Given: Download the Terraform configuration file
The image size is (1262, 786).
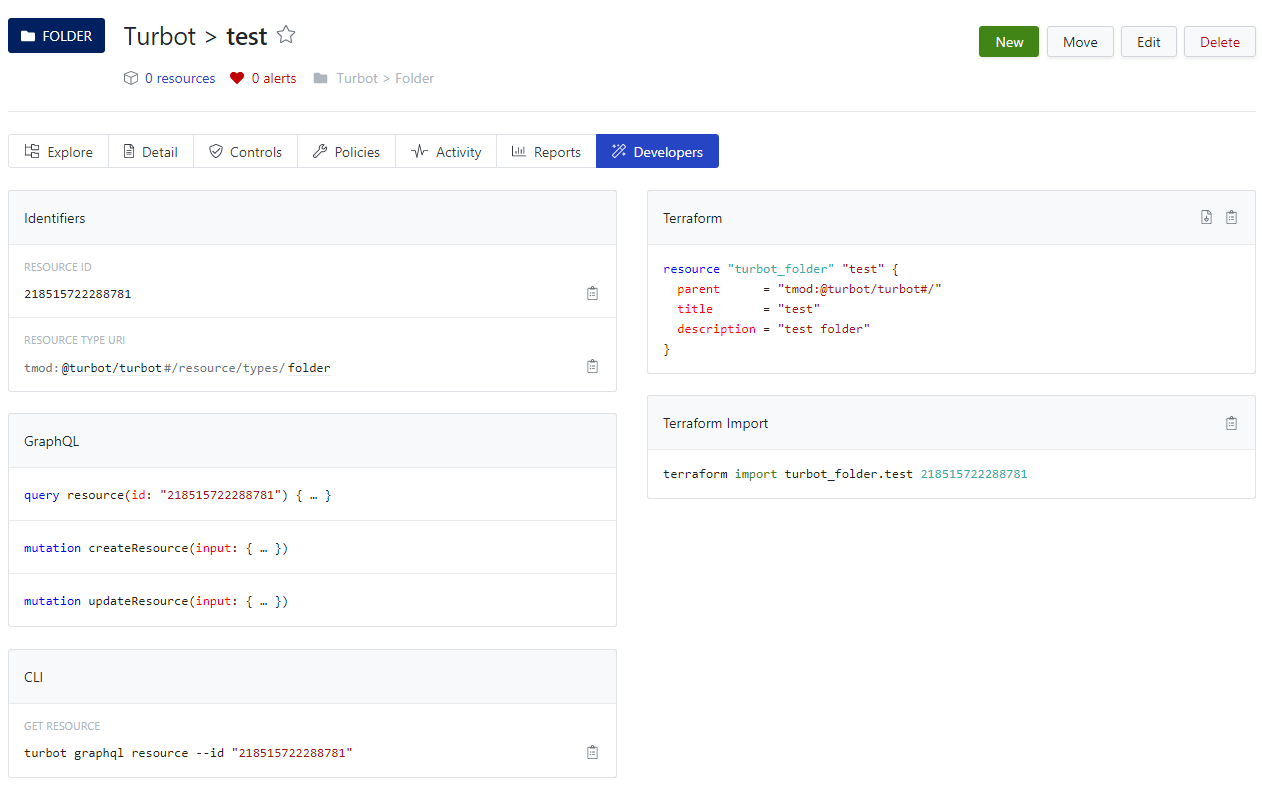Looking at the screenshot, I should (1206, 217).
